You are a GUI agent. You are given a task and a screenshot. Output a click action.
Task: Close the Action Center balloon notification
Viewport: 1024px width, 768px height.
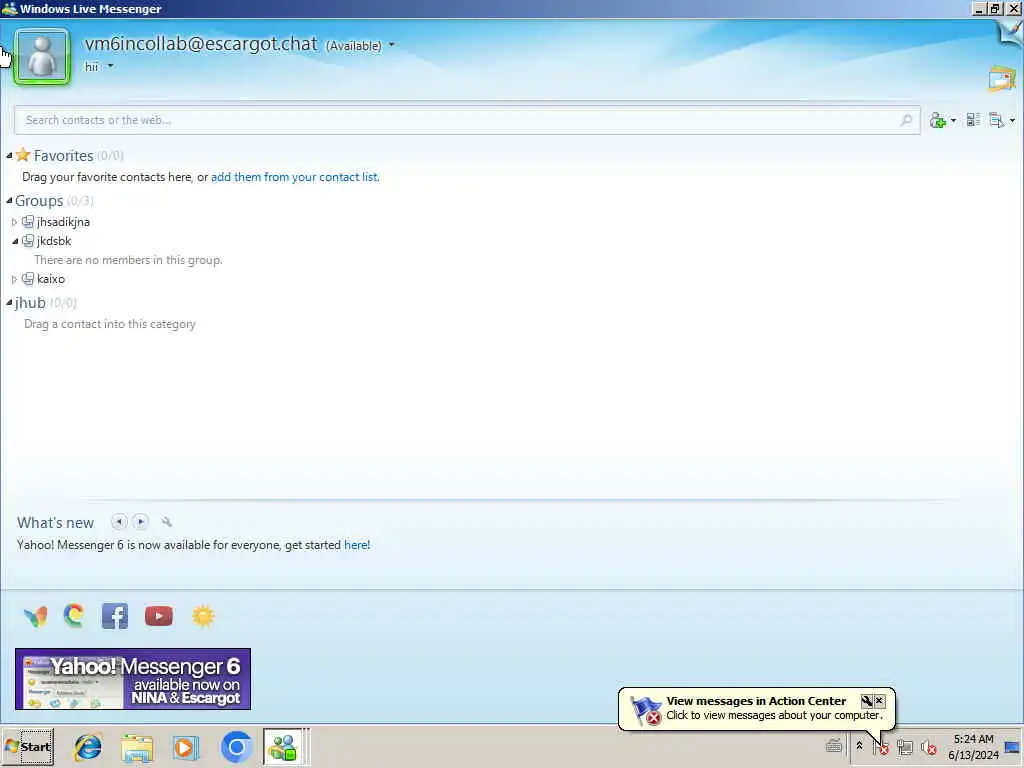click(880, 701)
